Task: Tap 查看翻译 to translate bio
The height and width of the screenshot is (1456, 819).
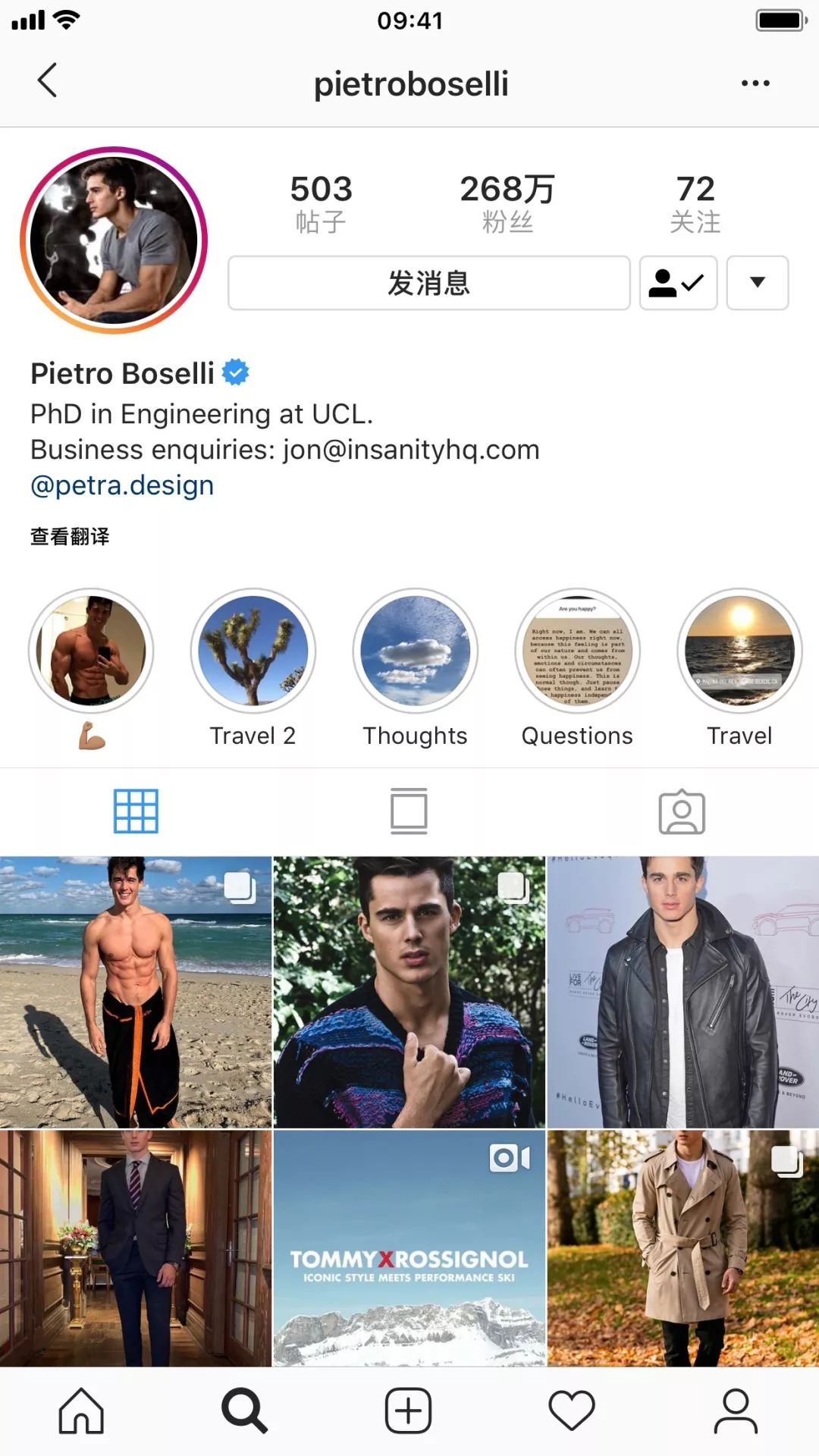Action: coord(70,537)
